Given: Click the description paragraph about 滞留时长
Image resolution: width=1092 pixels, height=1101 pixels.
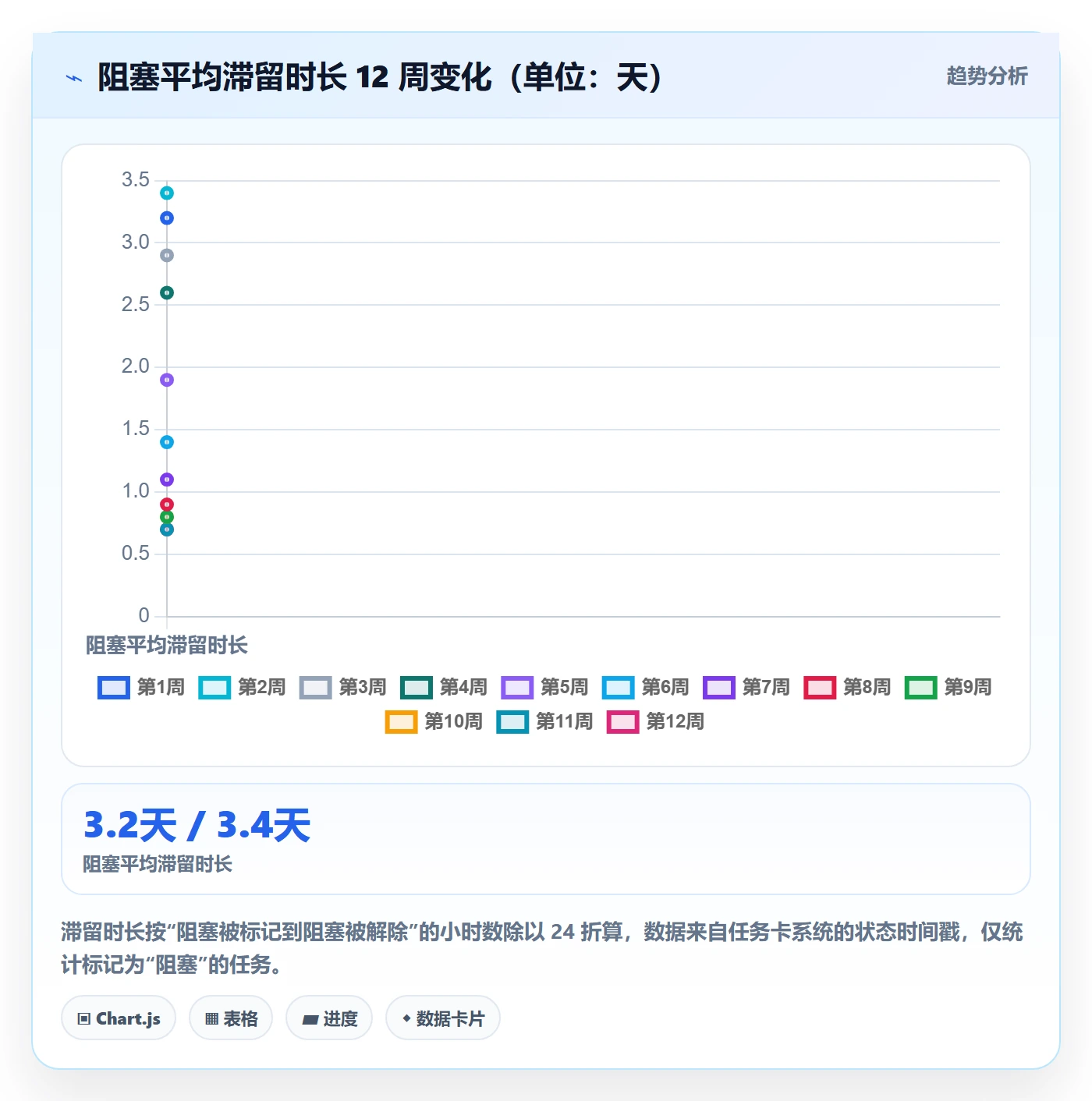Looking at the screenshot, I should [x=542, y=948].
